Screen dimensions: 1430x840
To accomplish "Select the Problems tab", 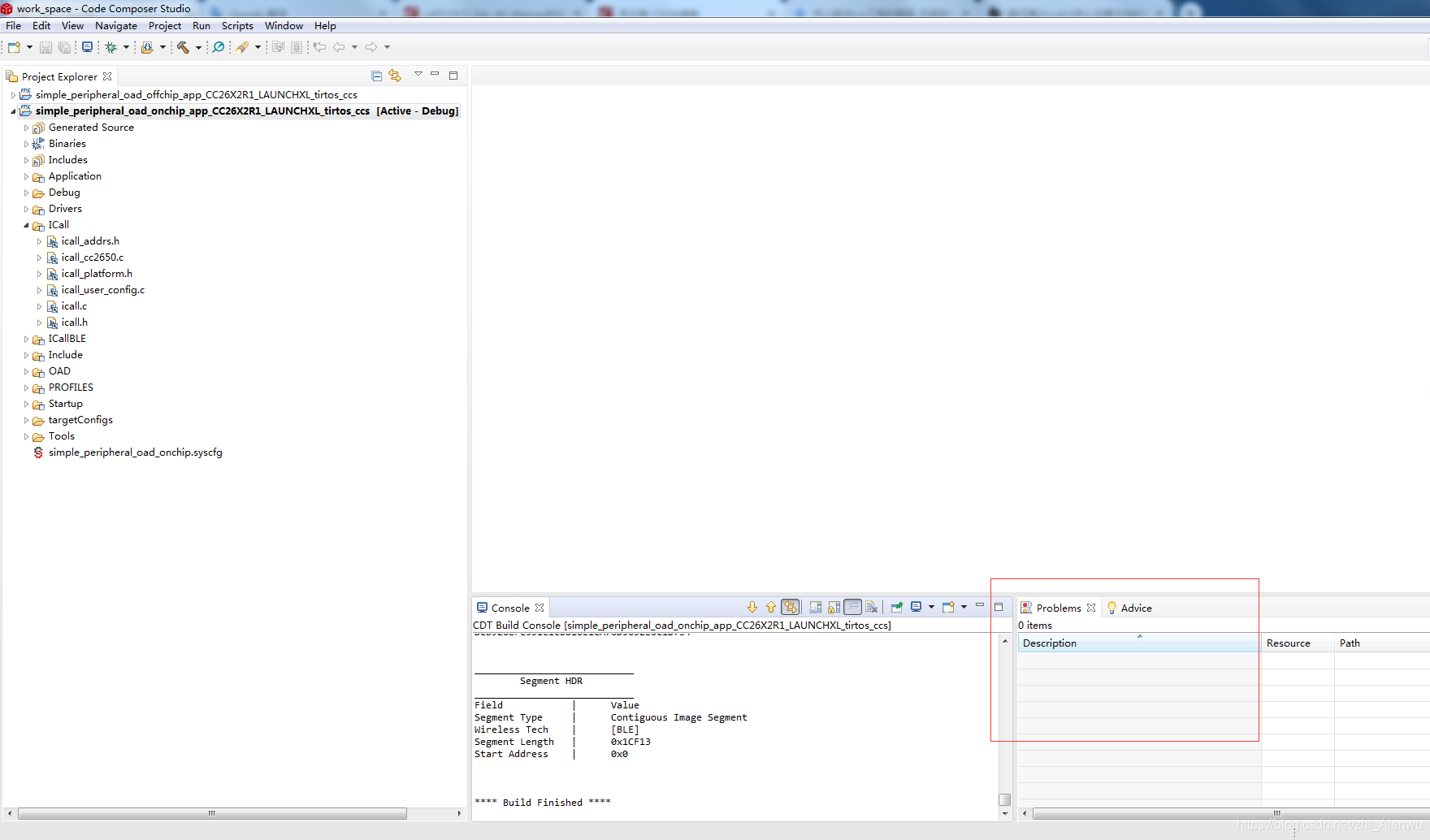I will point(1059,608).
